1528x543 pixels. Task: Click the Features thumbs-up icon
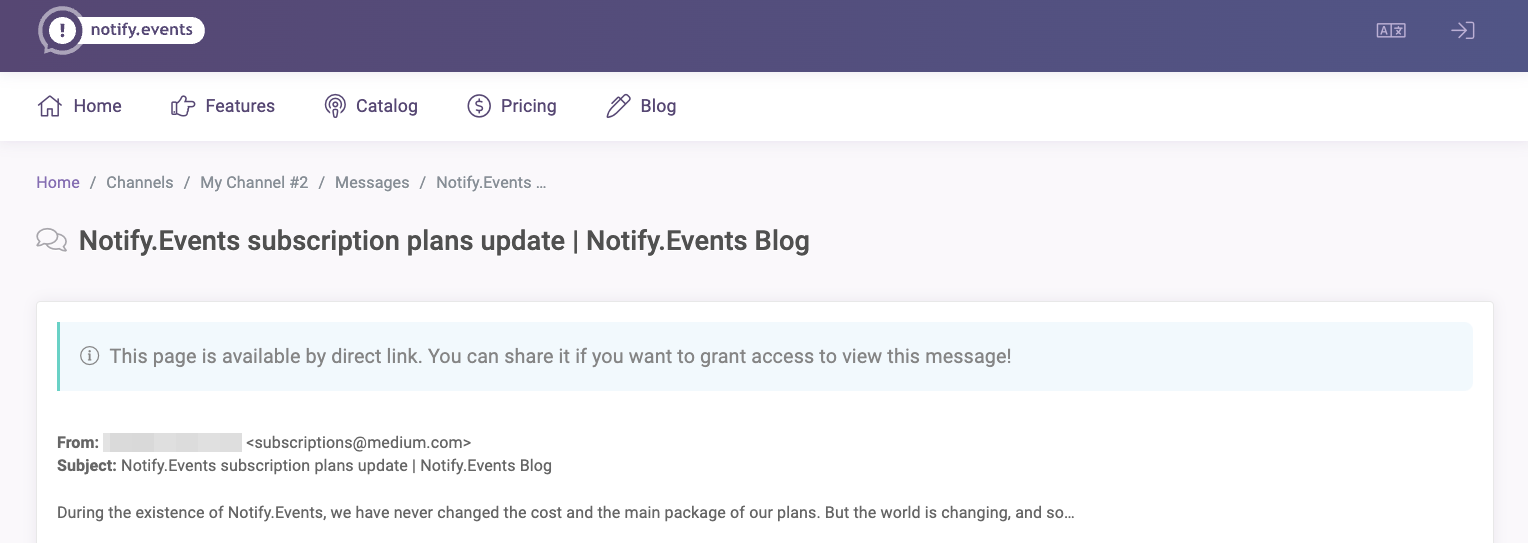183,106
